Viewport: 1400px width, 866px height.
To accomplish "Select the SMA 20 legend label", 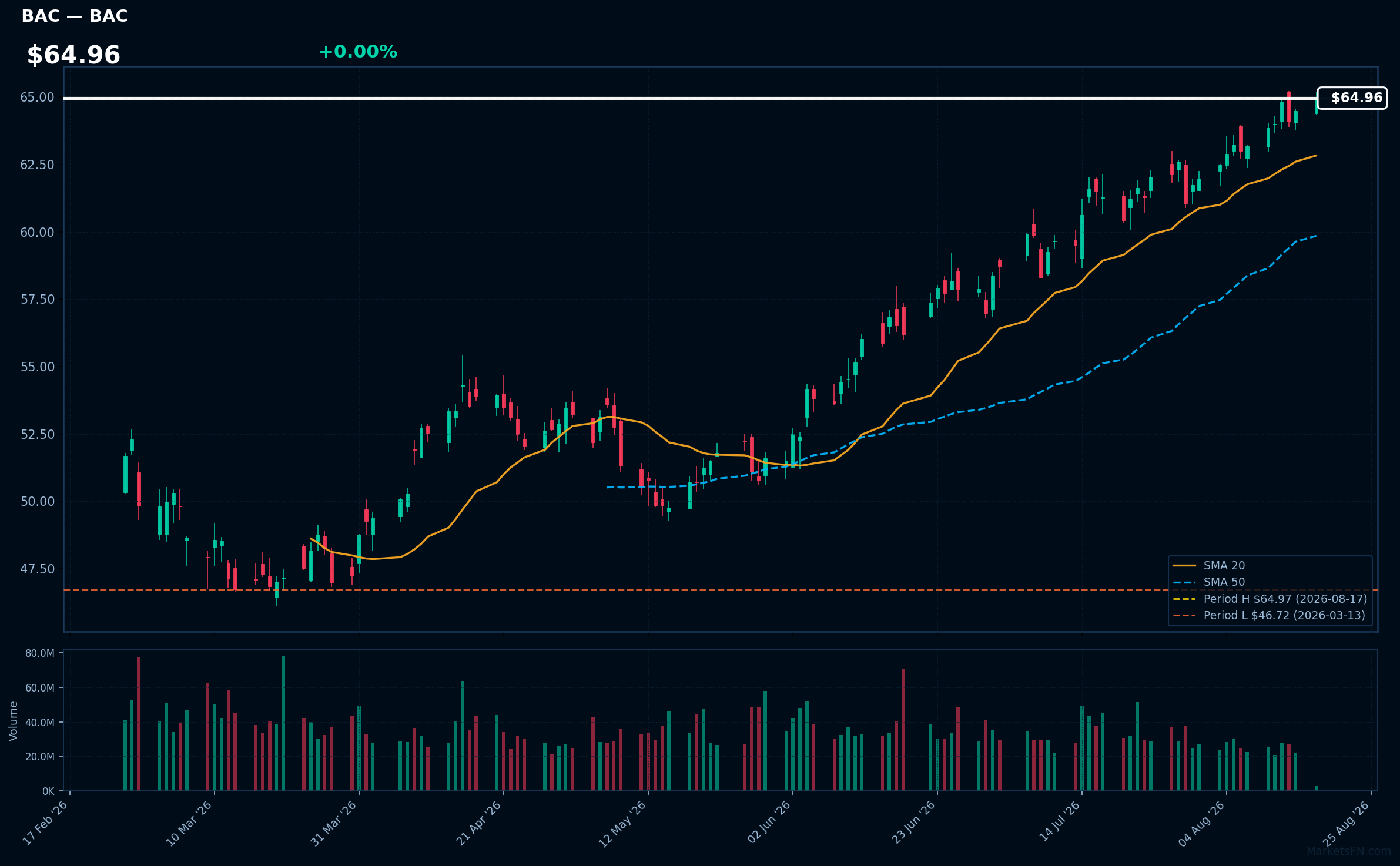I will (x=1224, y=565).
